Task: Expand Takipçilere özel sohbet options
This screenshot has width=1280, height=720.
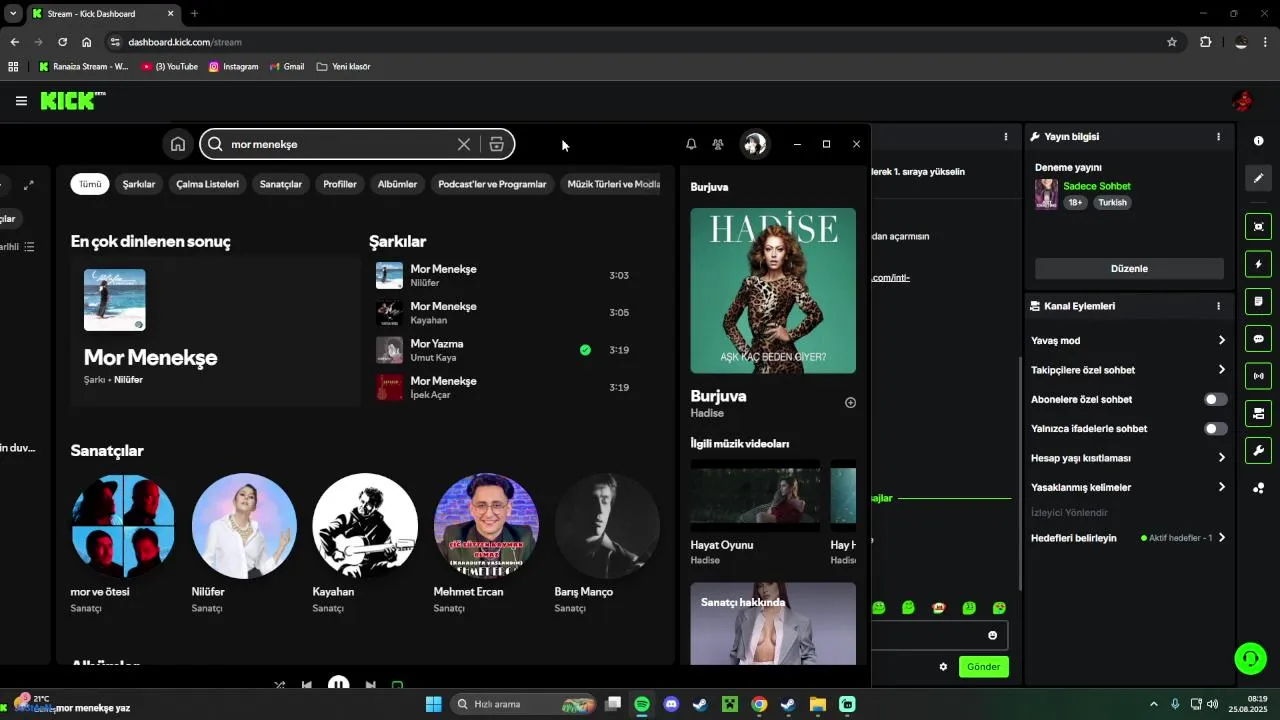Action: pyautogui.click(x=1127, y=370)
